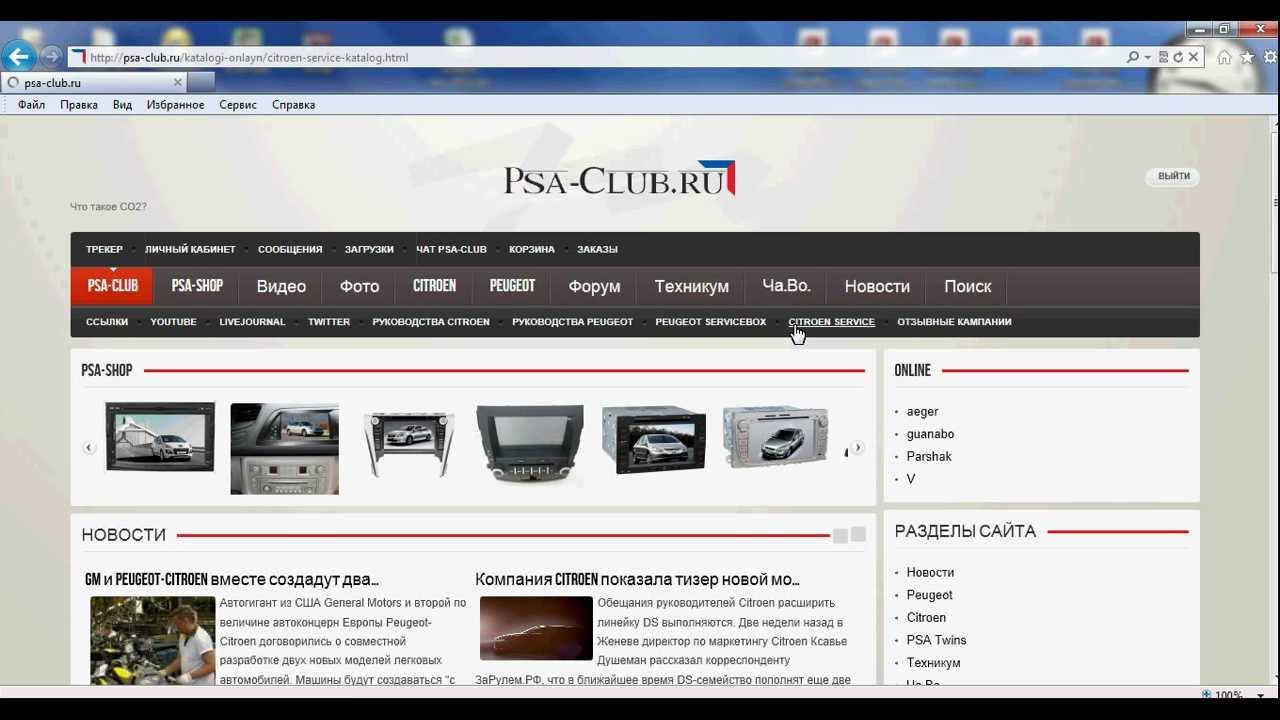
Task: Open the browser Home icon
Action: point(1224,57)
